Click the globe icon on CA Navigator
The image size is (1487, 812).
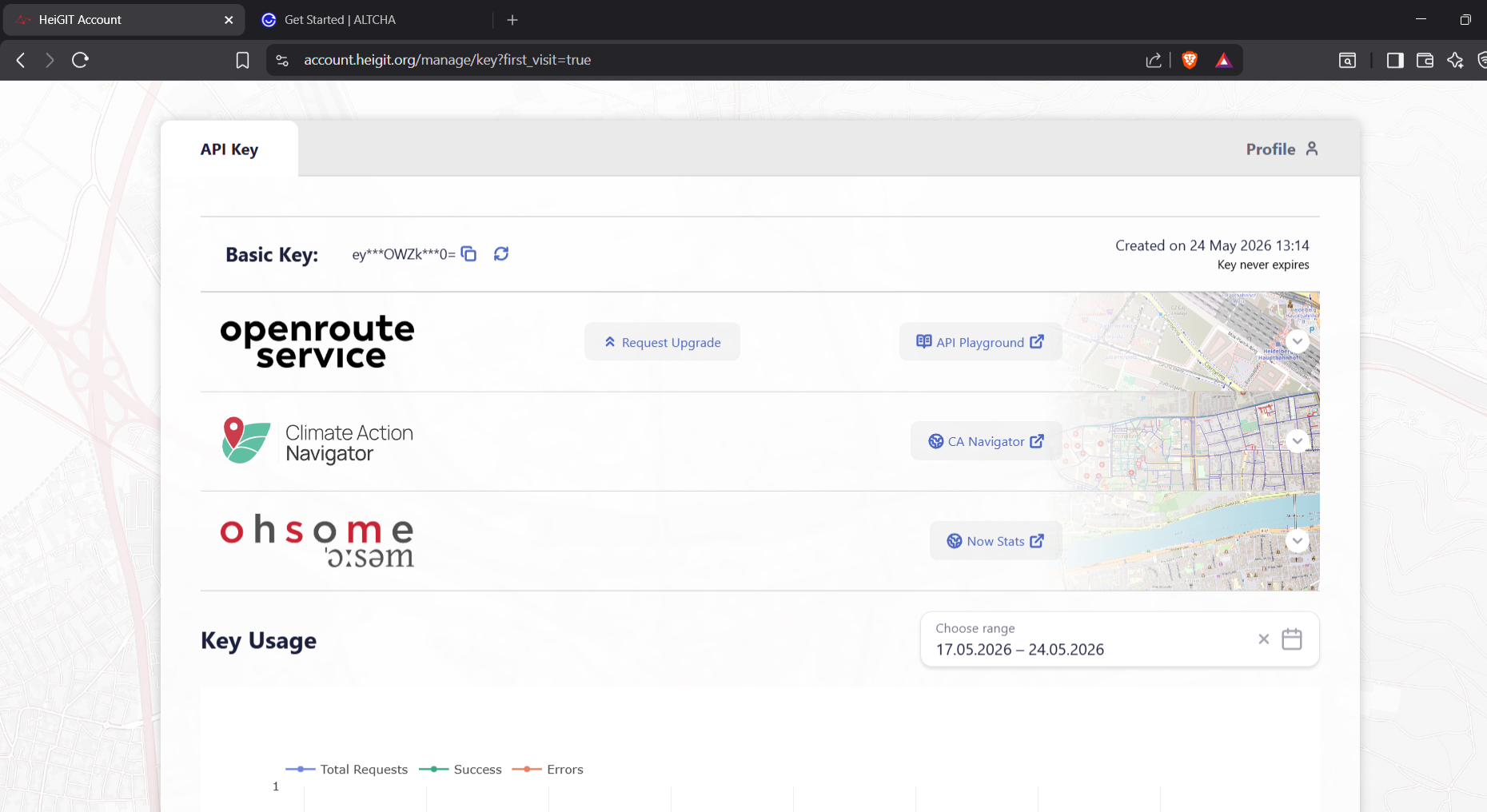click(x=935, y=441)
